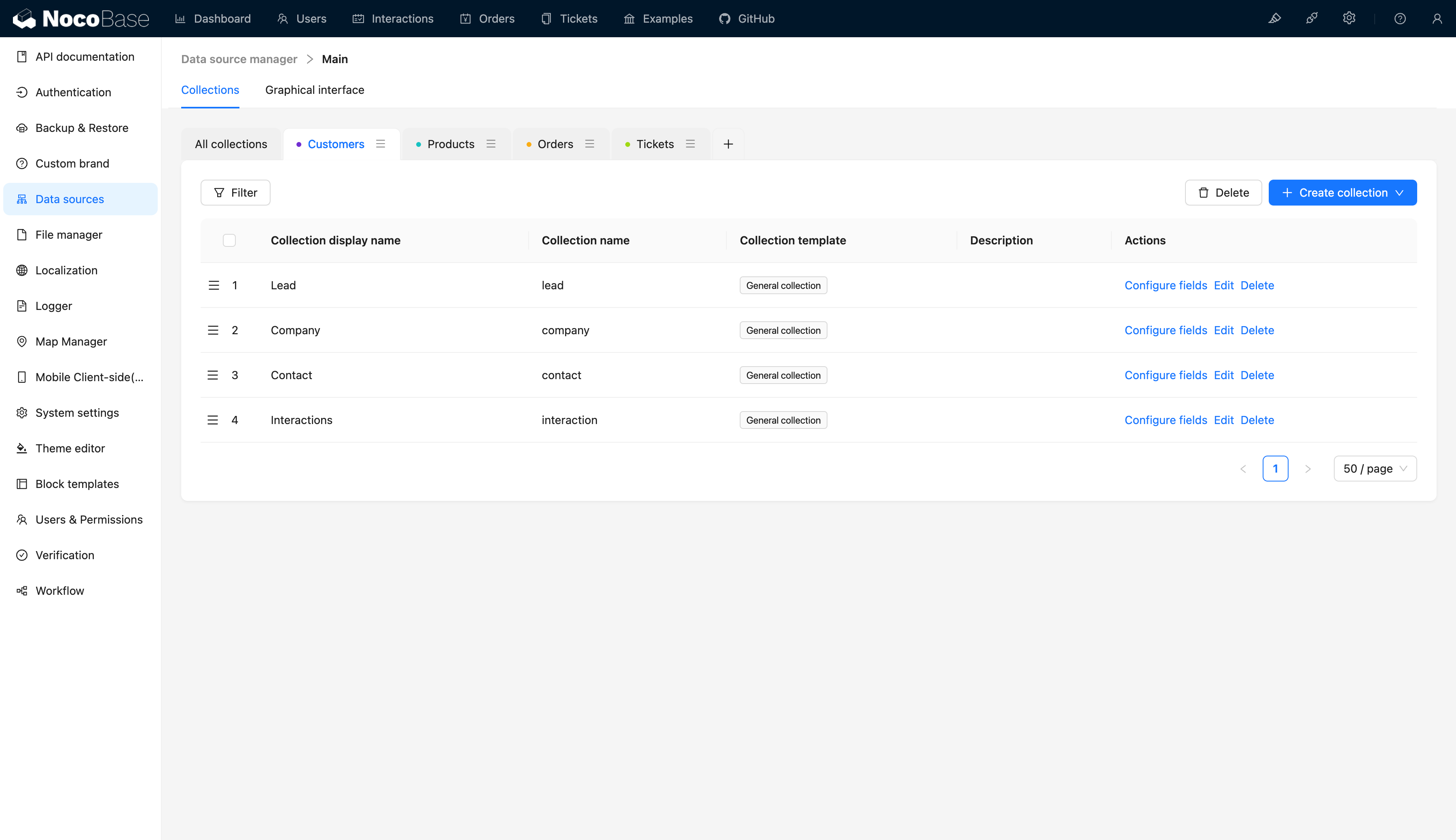Go to next page arrow

[1308, 469]
